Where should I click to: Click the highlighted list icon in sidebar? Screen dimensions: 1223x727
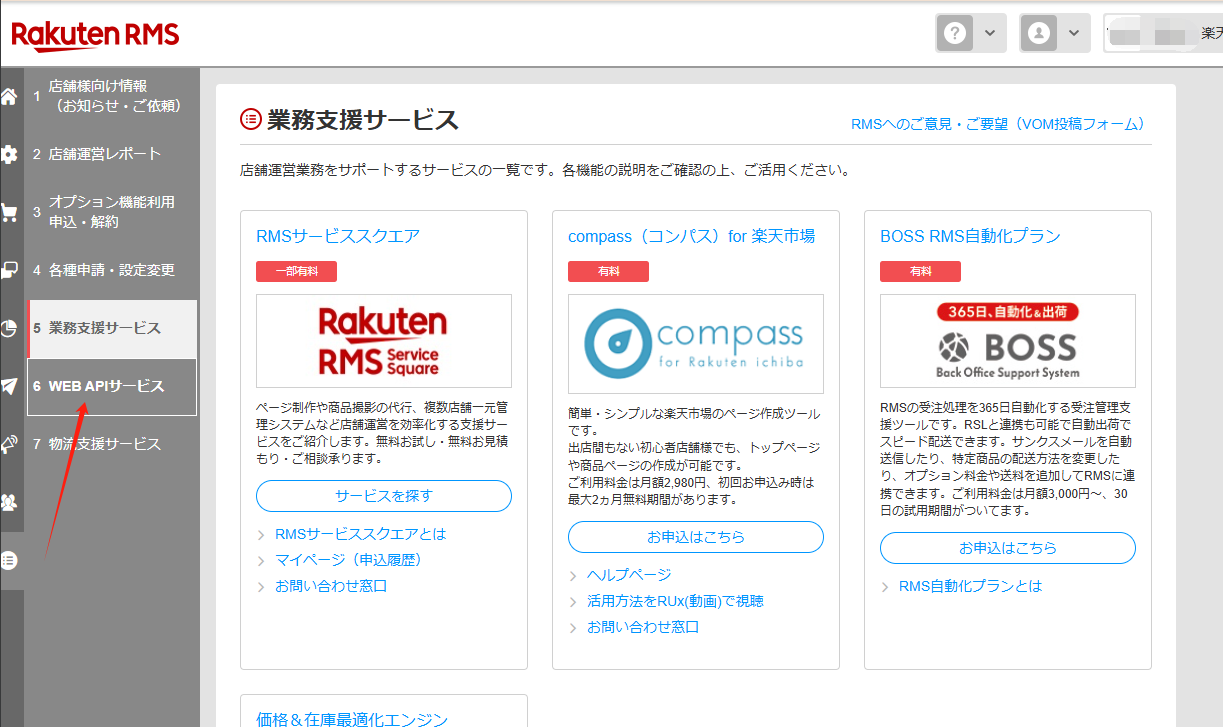coord(9,560)
